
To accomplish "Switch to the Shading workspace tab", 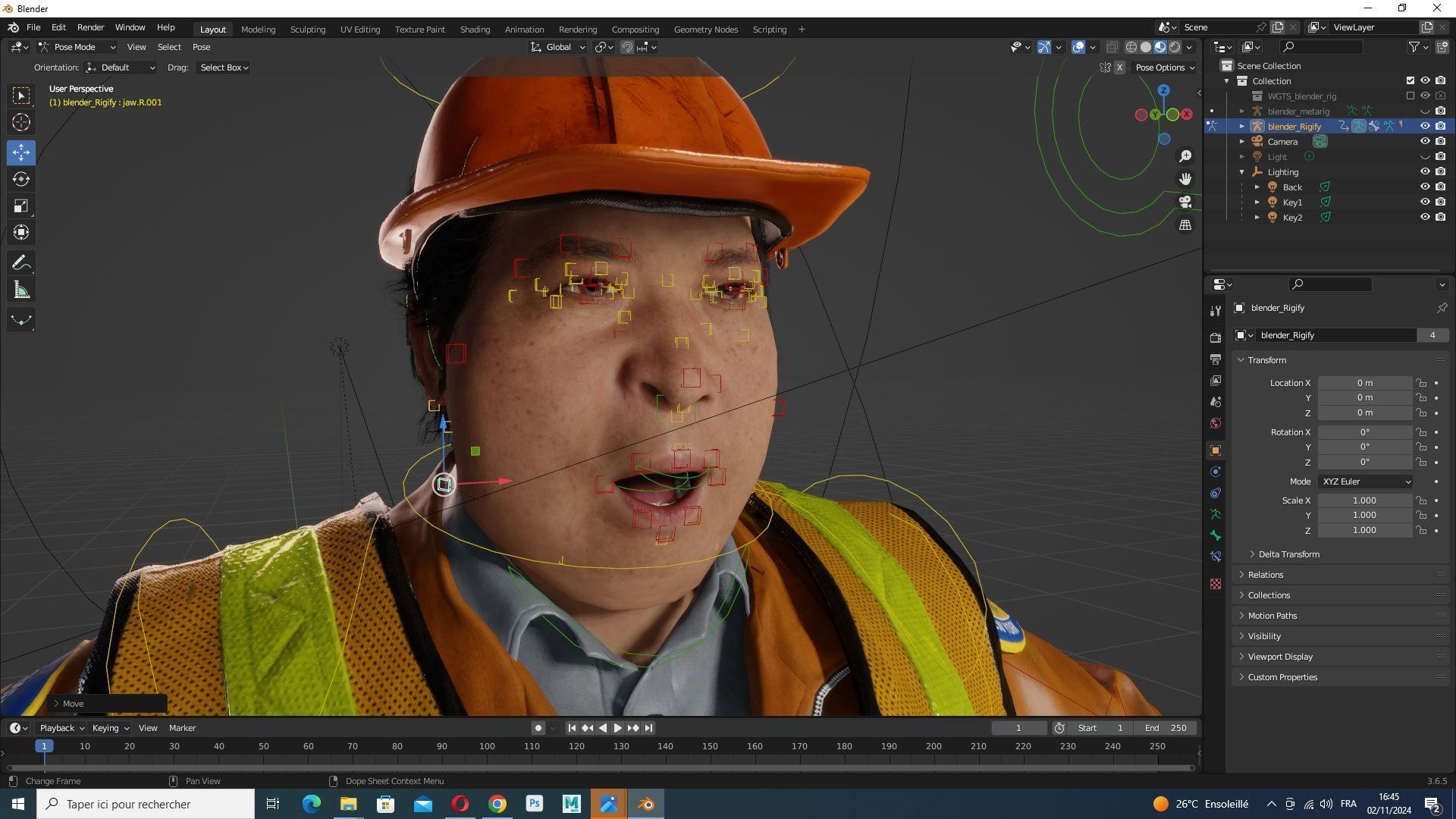I will (475, 30).
